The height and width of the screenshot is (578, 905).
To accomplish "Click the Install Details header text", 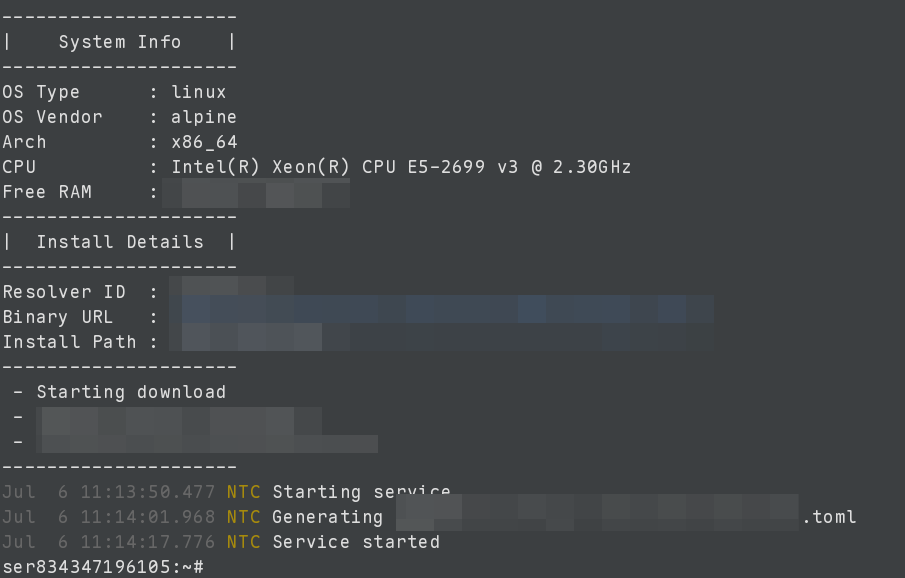I will click(120, 242).
